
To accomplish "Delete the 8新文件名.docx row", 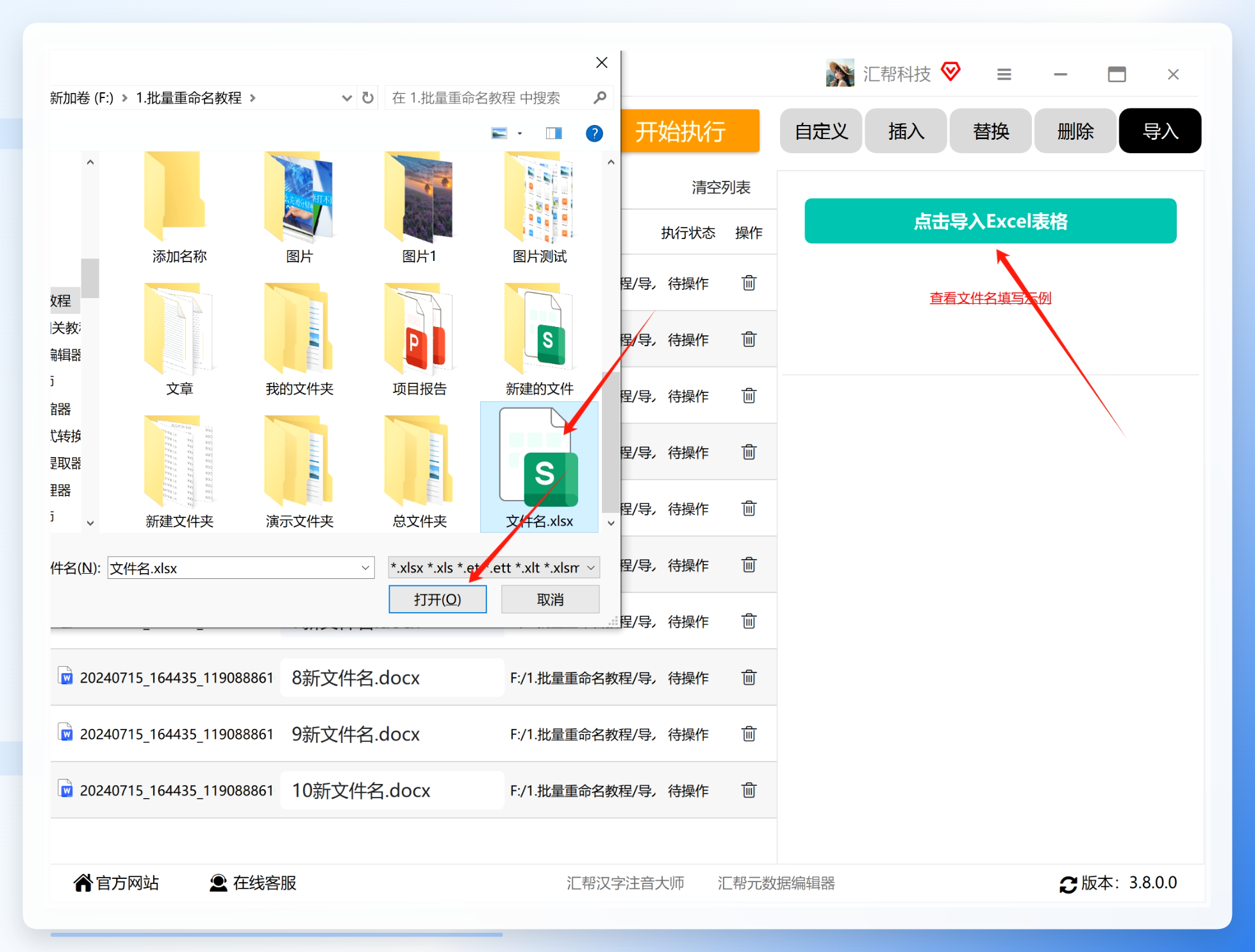I will click(749, 677).
